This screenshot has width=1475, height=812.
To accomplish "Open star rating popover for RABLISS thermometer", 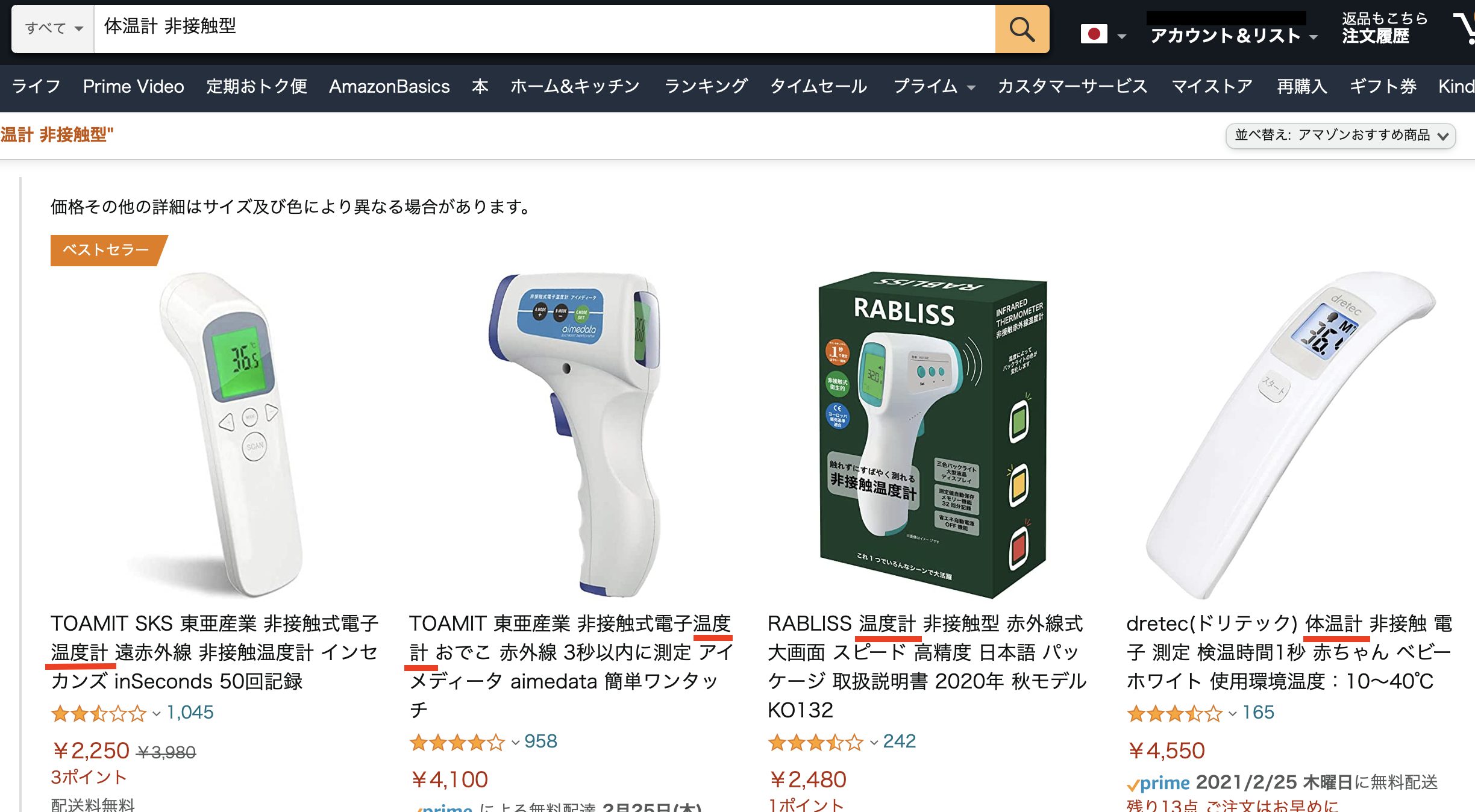I will point(822,742).
